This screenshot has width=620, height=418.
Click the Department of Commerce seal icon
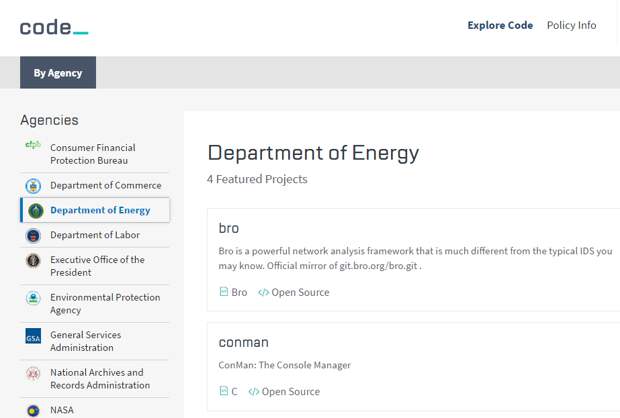pyautogui.click(x=33, y=185)
